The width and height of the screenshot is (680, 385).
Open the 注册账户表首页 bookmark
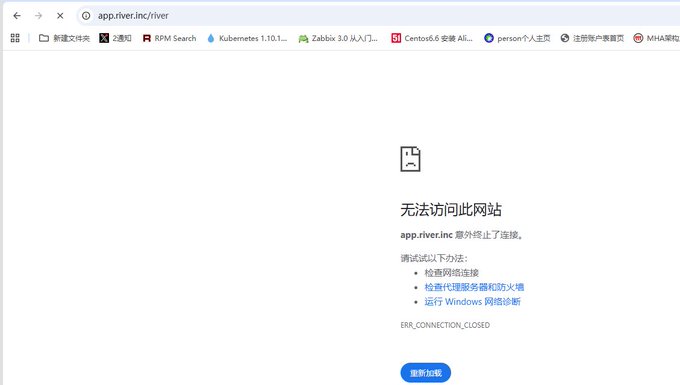[592, 38]
